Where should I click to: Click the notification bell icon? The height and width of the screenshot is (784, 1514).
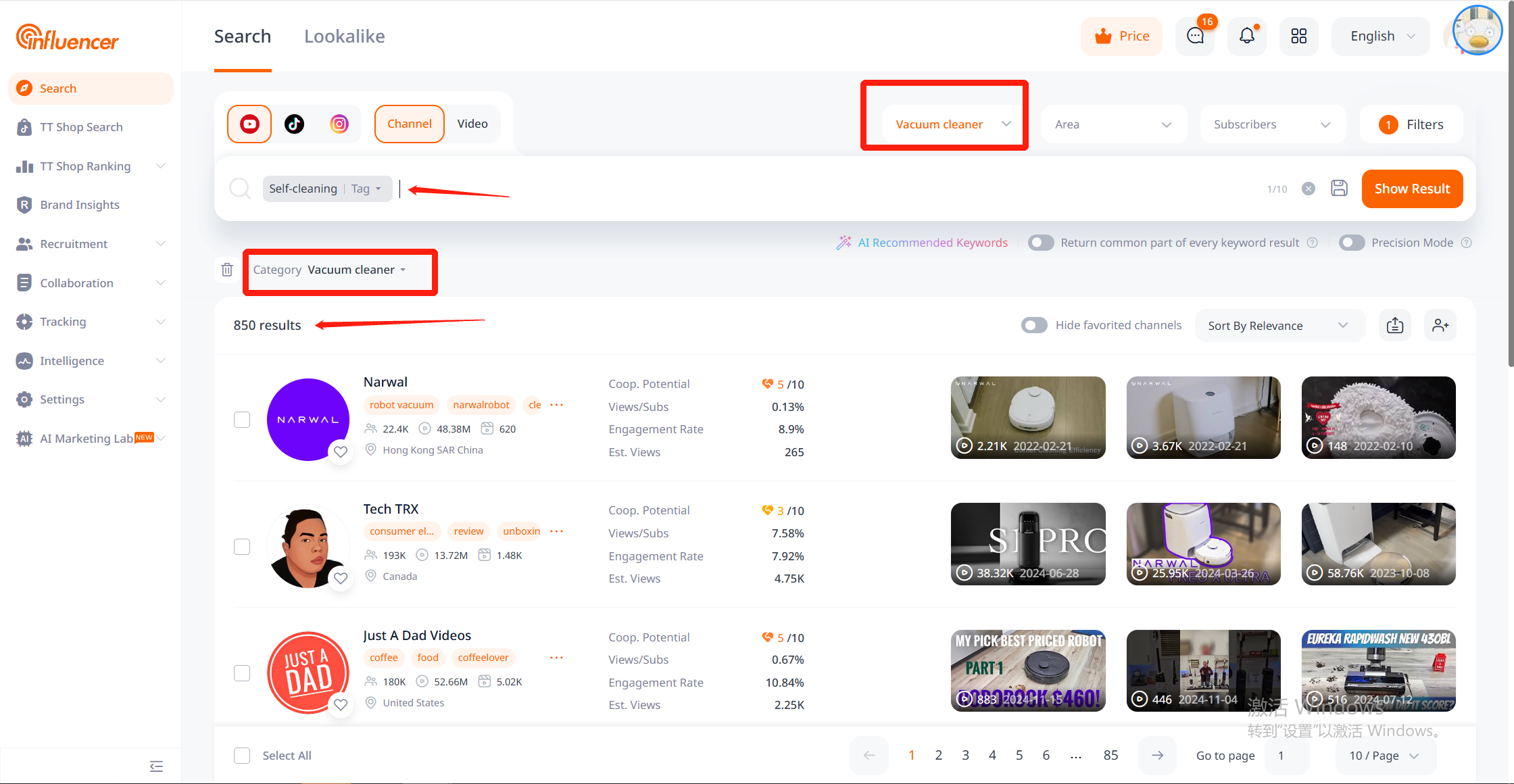click(x=1247, y=36)
